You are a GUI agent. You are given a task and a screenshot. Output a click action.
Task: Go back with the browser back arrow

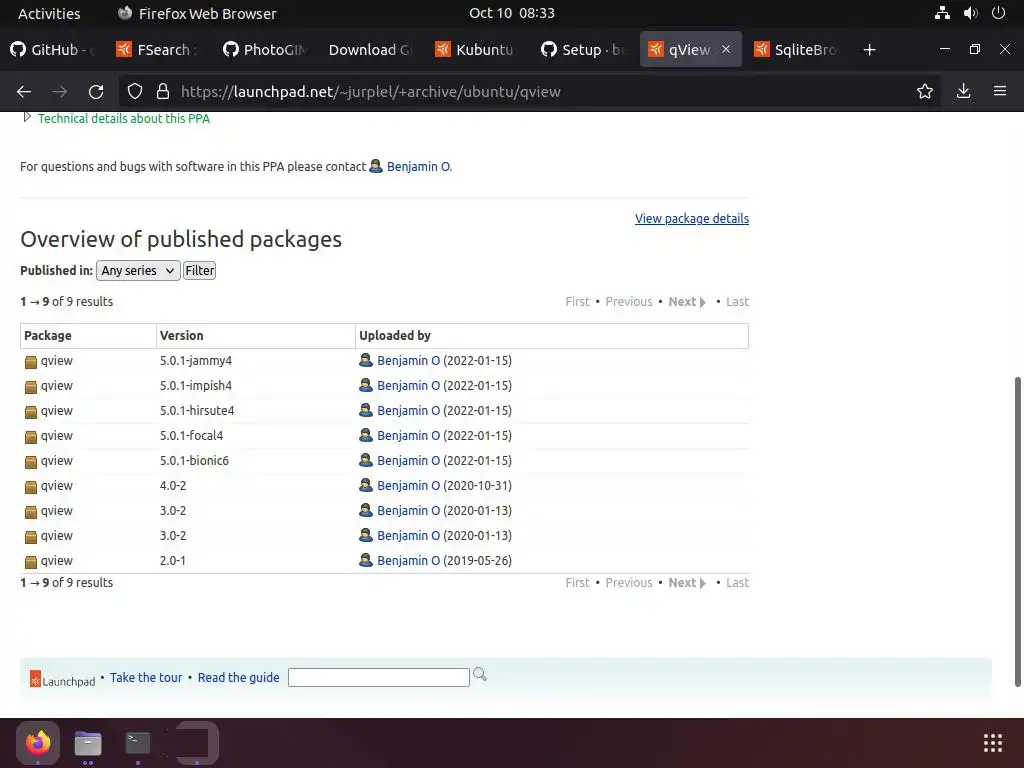click(x=24, y=92)
